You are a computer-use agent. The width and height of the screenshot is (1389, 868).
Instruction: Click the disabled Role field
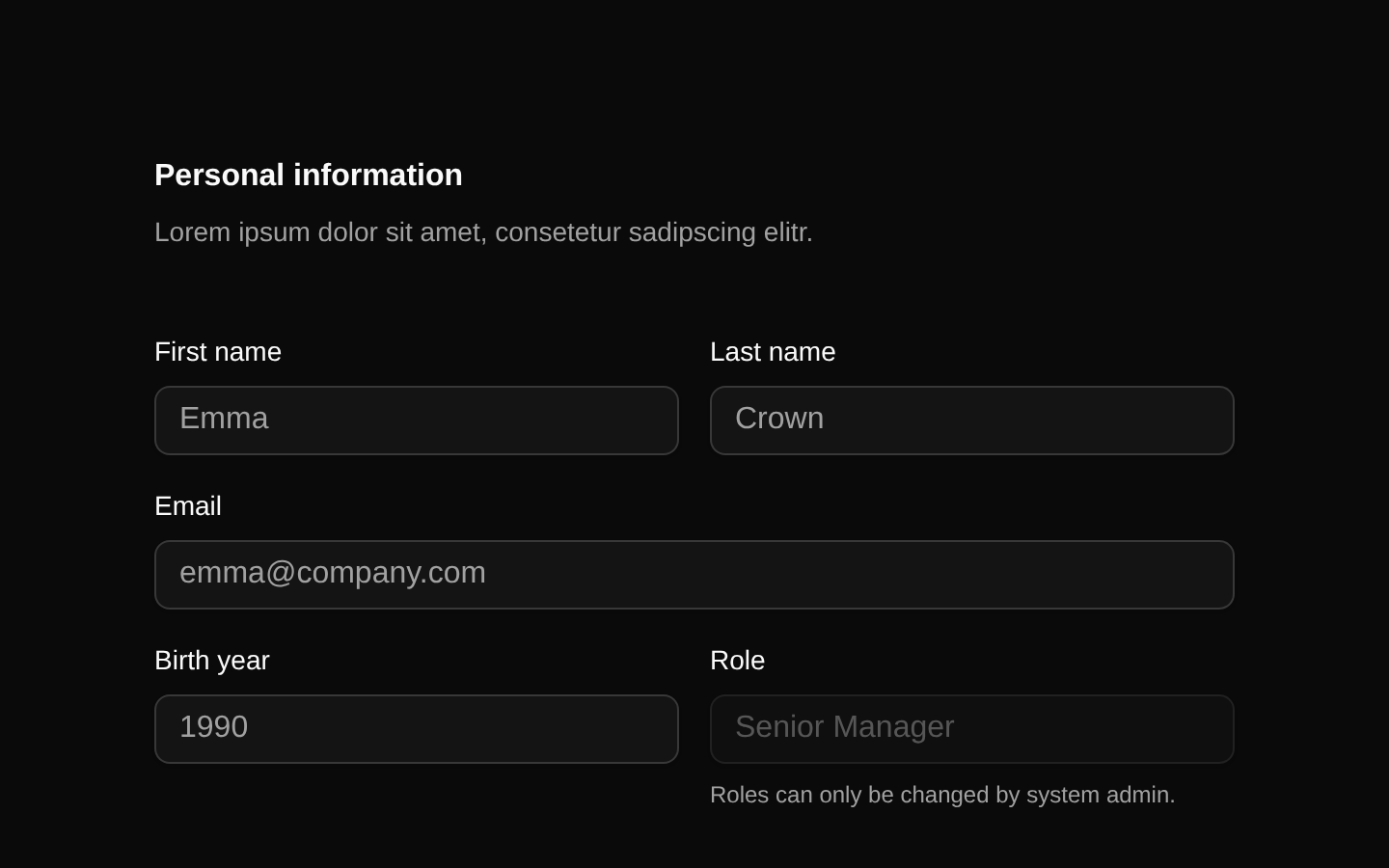(972, 729)
